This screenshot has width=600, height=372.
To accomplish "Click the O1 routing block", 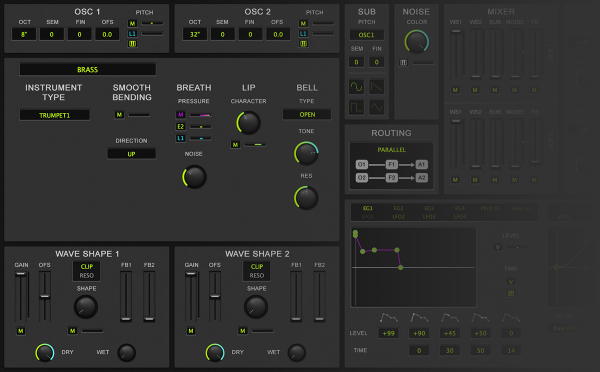I will (362, 165).
